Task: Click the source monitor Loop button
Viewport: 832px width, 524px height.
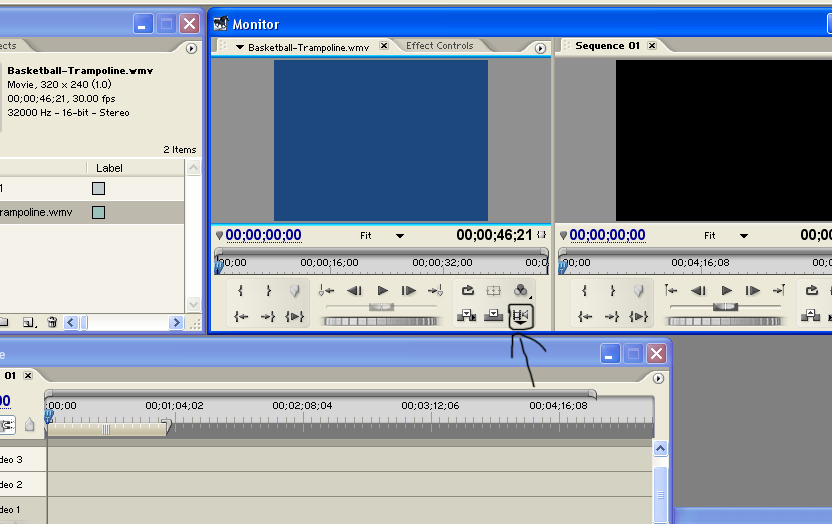Action: [467, 291]
